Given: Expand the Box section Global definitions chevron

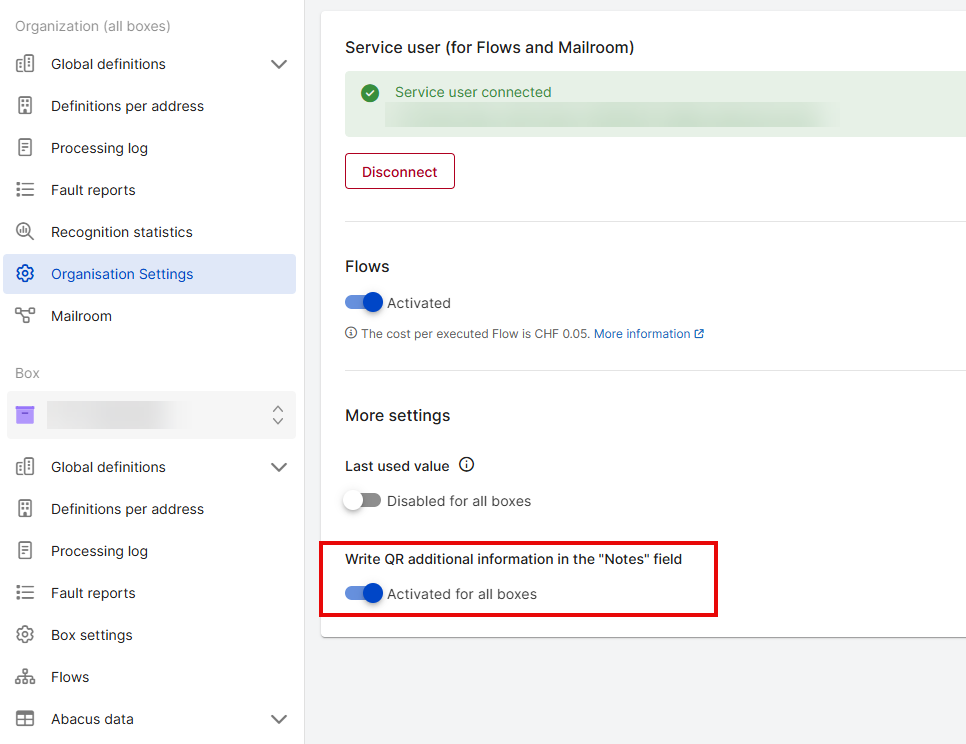Looking at the screenshot, I should [x=279, y=467].
